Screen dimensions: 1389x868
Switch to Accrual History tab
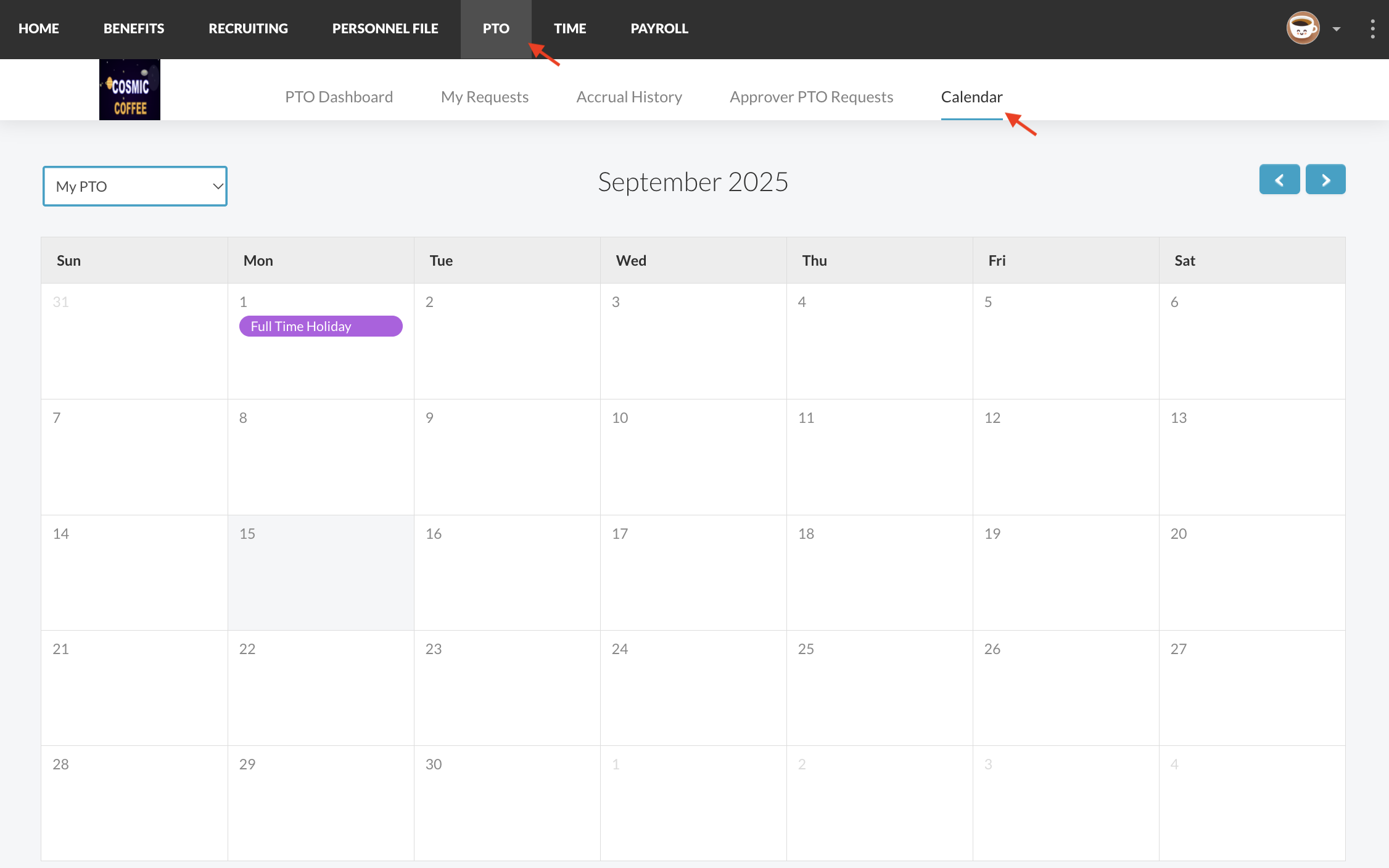[629, 97]
